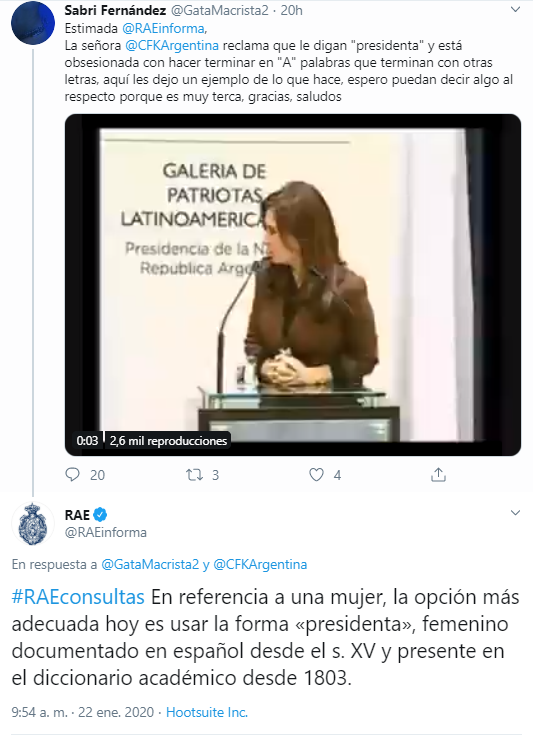Click the 20h tweet timestamp
The height and width of the screenshot is (736, 533).
(x=291, y=10)
